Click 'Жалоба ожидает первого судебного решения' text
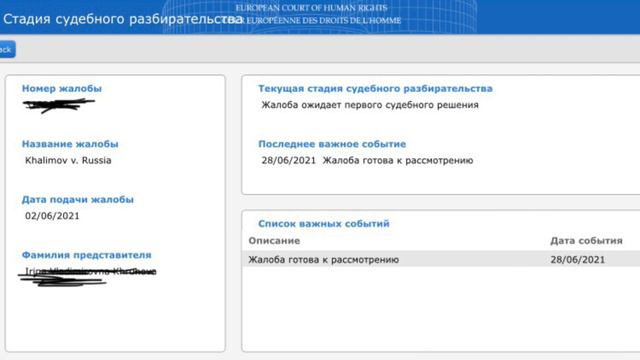Viewport: 640px width, 360px height. point(370,105)
